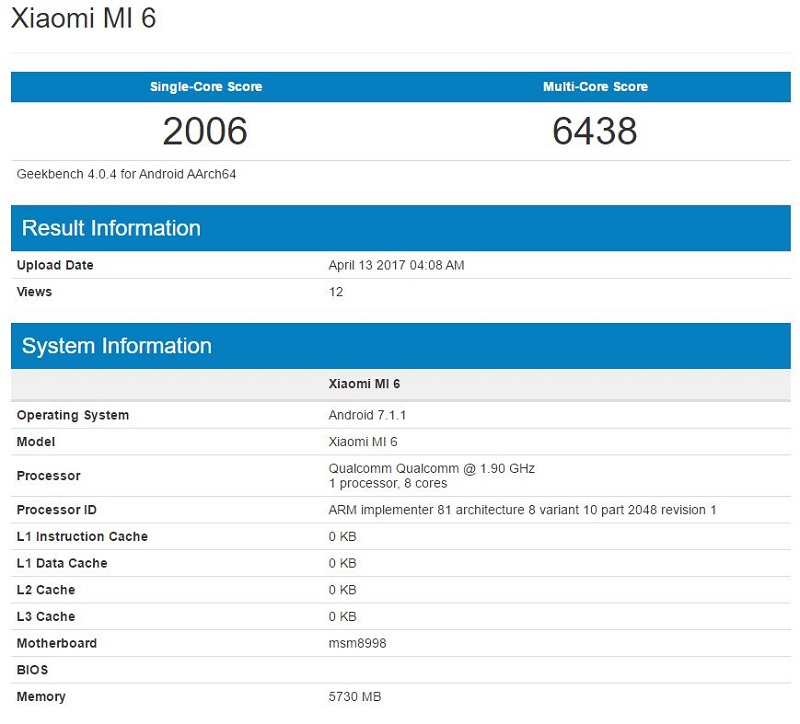Click the Views count value 12
Screen dimensions: 800x724
335,292
